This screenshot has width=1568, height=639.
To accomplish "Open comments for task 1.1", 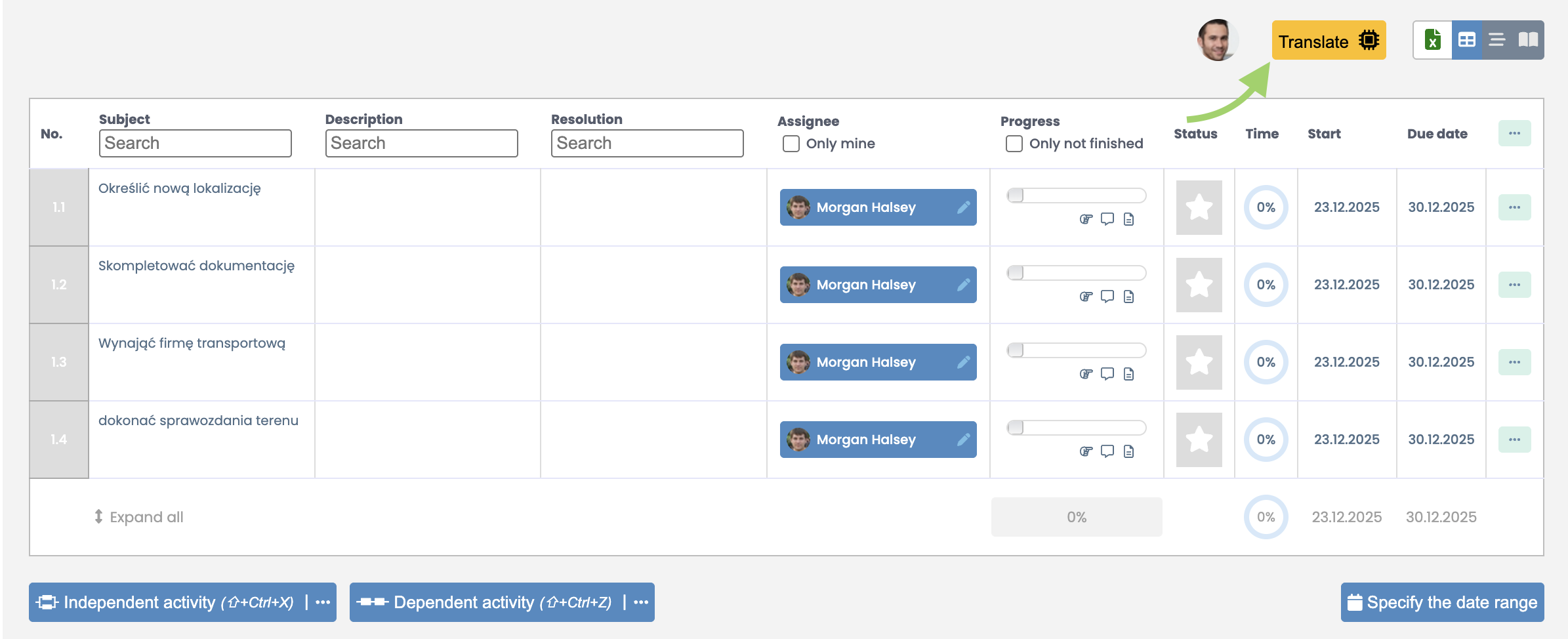I will click(x=1108, y=220).
